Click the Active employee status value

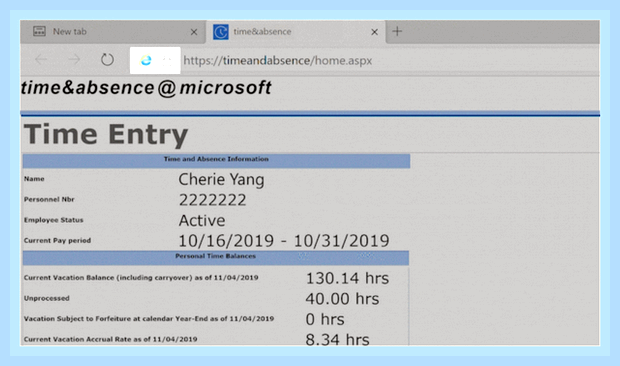pos(202,221)
